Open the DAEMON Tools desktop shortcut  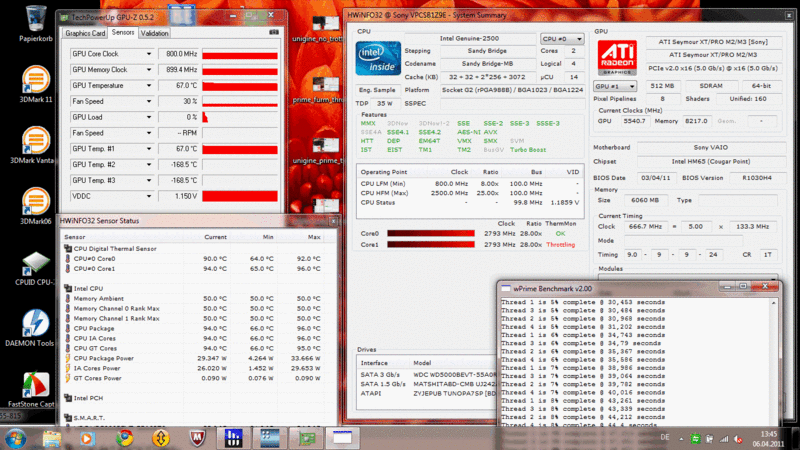(x=30, y=328)
